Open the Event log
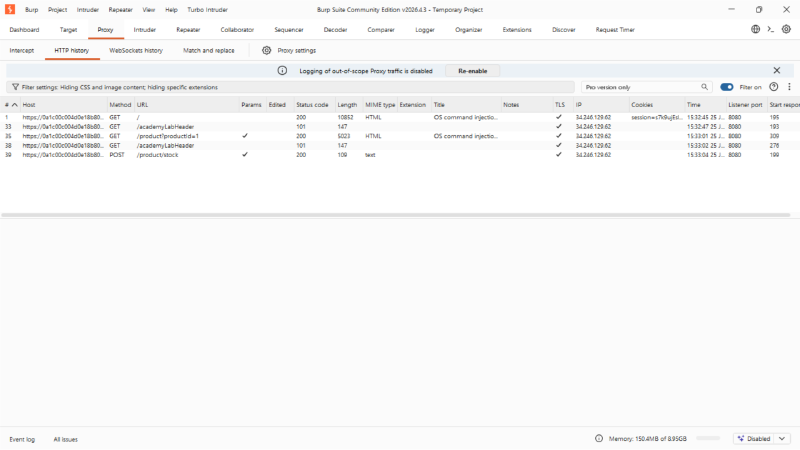This screenshot has height=450, width=800. coord(22,439)
